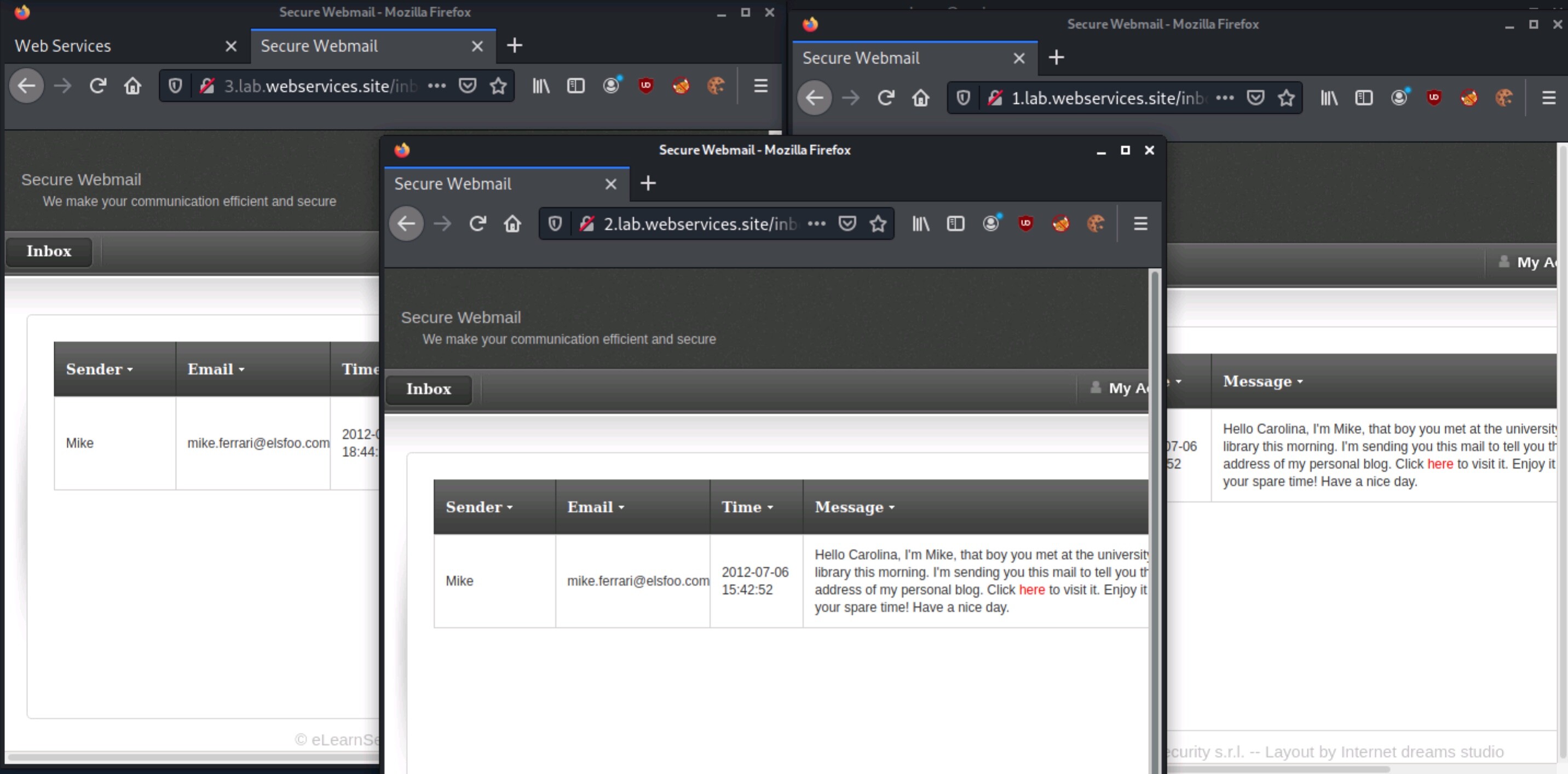Open Inbox tab in front webmail window
This screenshot has width=1568, height=774.
pos(429,389)
